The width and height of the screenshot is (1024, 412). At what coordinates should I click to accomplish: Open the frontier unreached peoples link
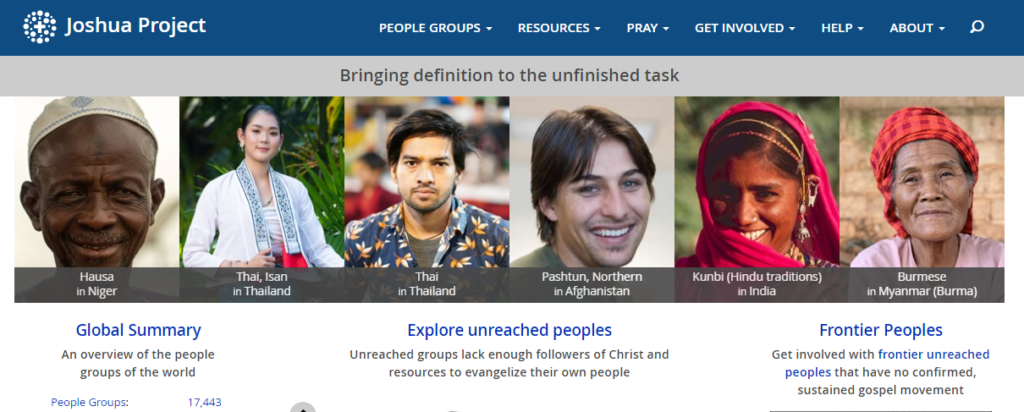coord(888,364)
